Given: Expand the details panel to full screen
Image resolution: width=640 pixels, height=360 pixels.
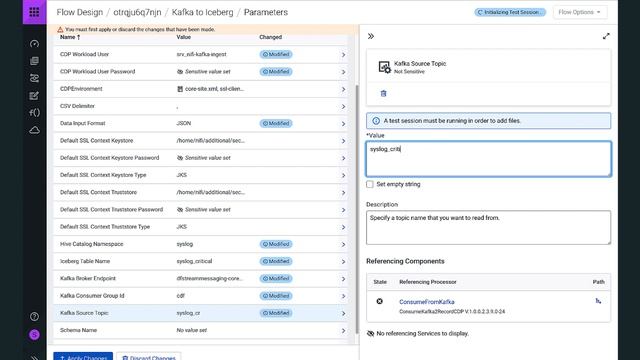Looking at the screenshot, I should pyautogui.click(x=606, y=36).
